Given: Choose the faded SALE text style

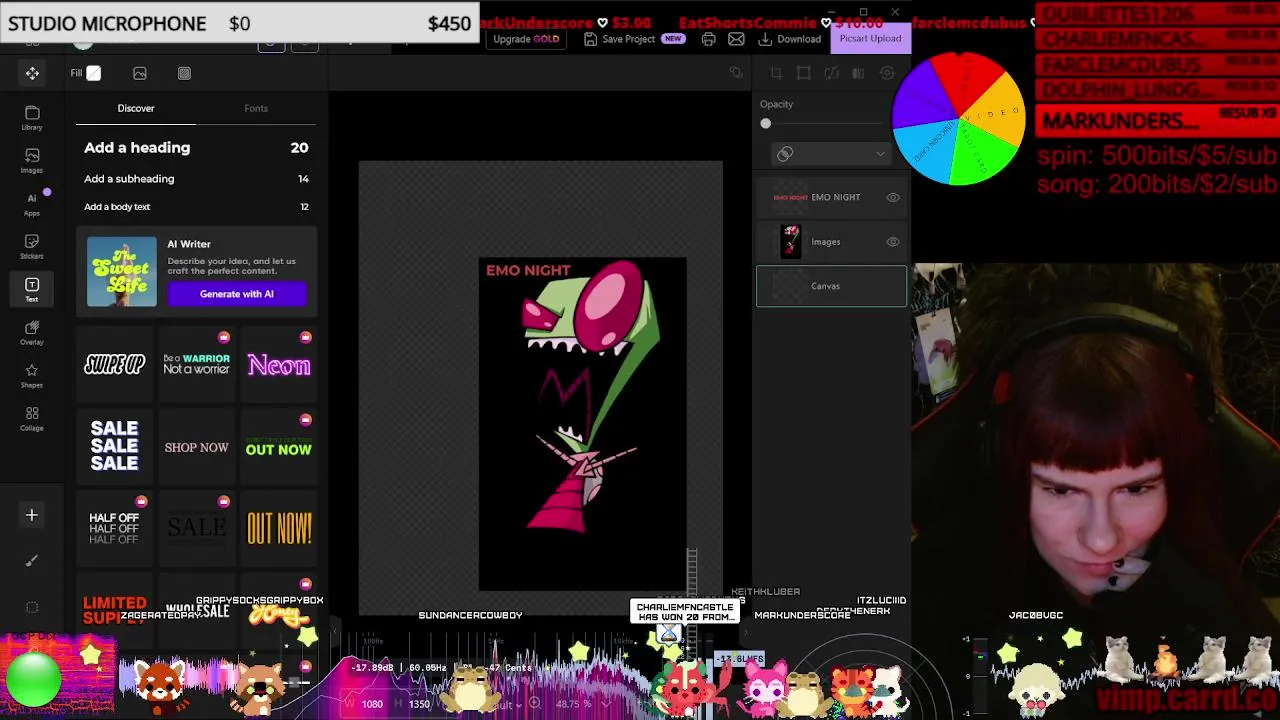Looking at the screenshot, I should coord(197,528).
